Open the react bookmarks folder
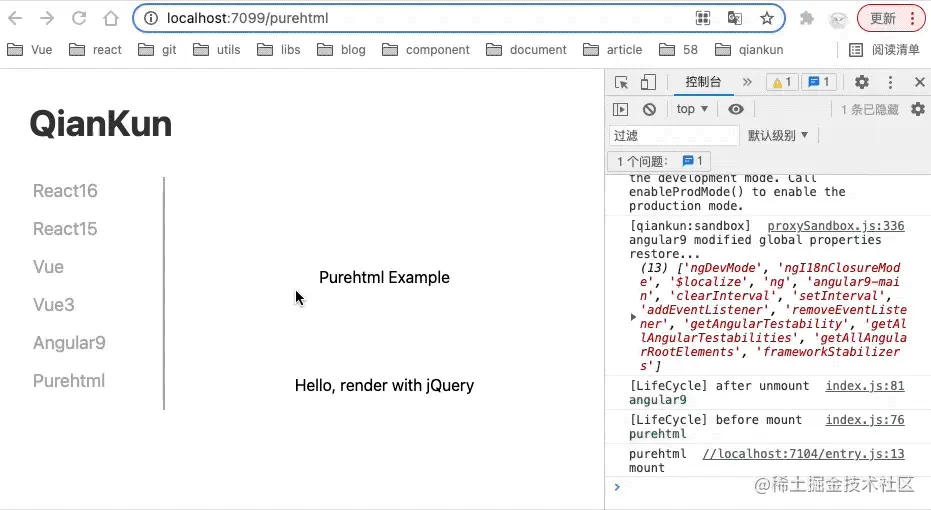 coord(95,50)
